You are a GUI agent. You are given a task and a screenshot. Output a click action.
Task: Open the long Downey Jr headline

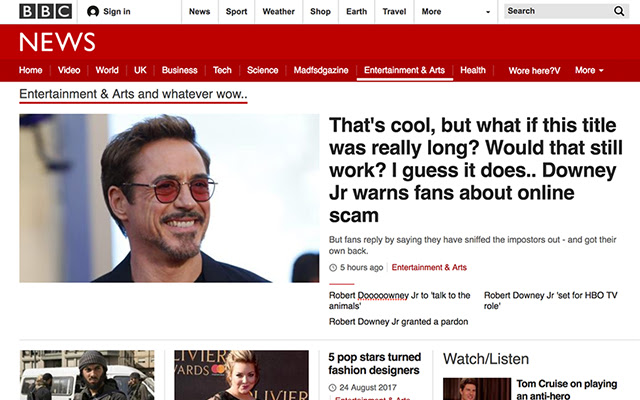476,170
